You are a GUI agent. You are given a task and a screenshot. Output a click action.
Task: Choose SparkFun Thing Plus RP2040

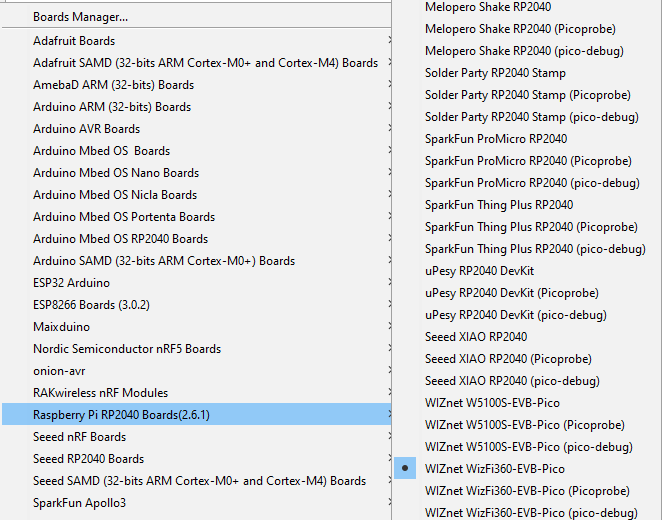(527, 205)
